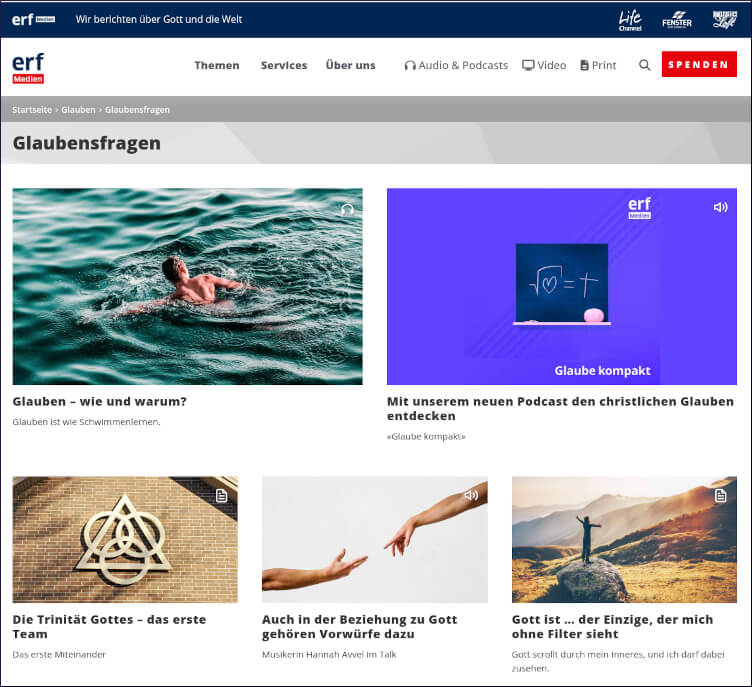Click document icon on mountain sunset image
752x687 pixels.
tap(720, 496)
